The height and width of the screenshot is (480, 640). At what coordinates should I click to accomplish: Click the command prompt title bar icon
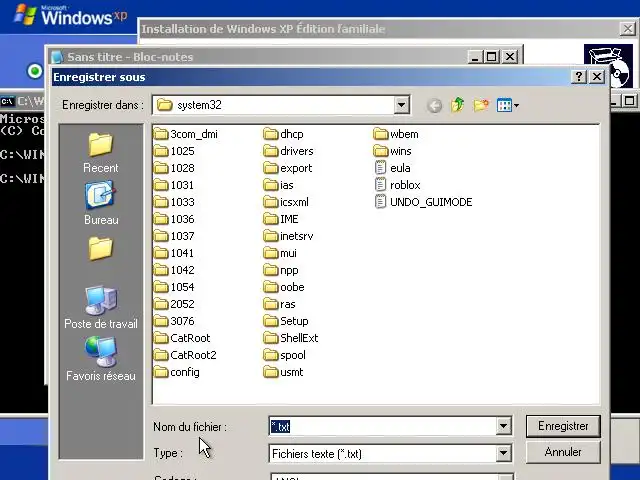(x=7, y=101)
